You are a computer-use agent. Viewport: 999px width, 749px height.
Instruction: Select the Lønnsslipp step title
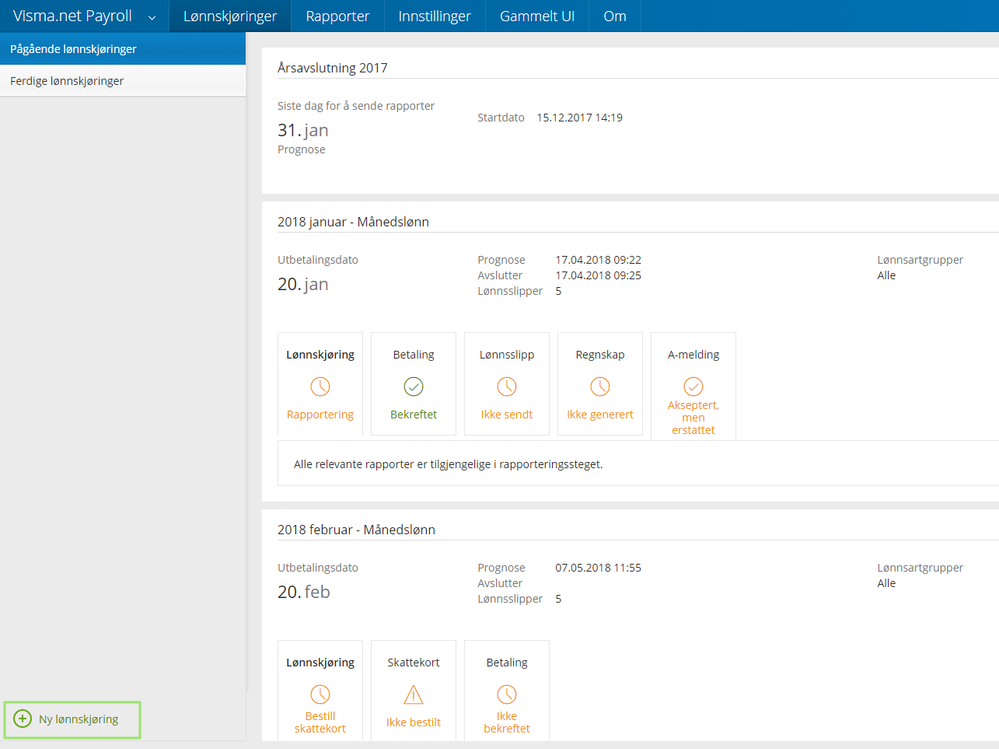(507, 355)
